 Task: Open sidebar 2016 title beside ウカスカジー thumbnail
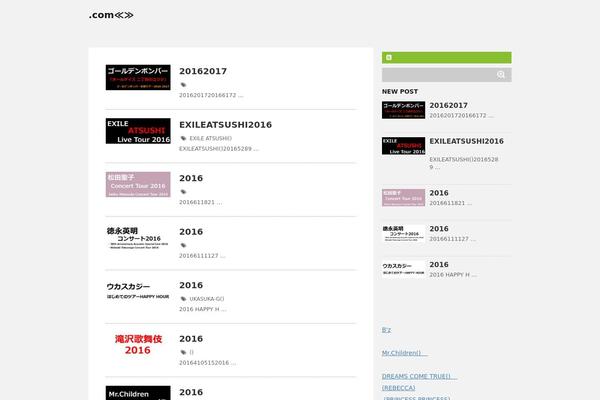tap(439, 264)
